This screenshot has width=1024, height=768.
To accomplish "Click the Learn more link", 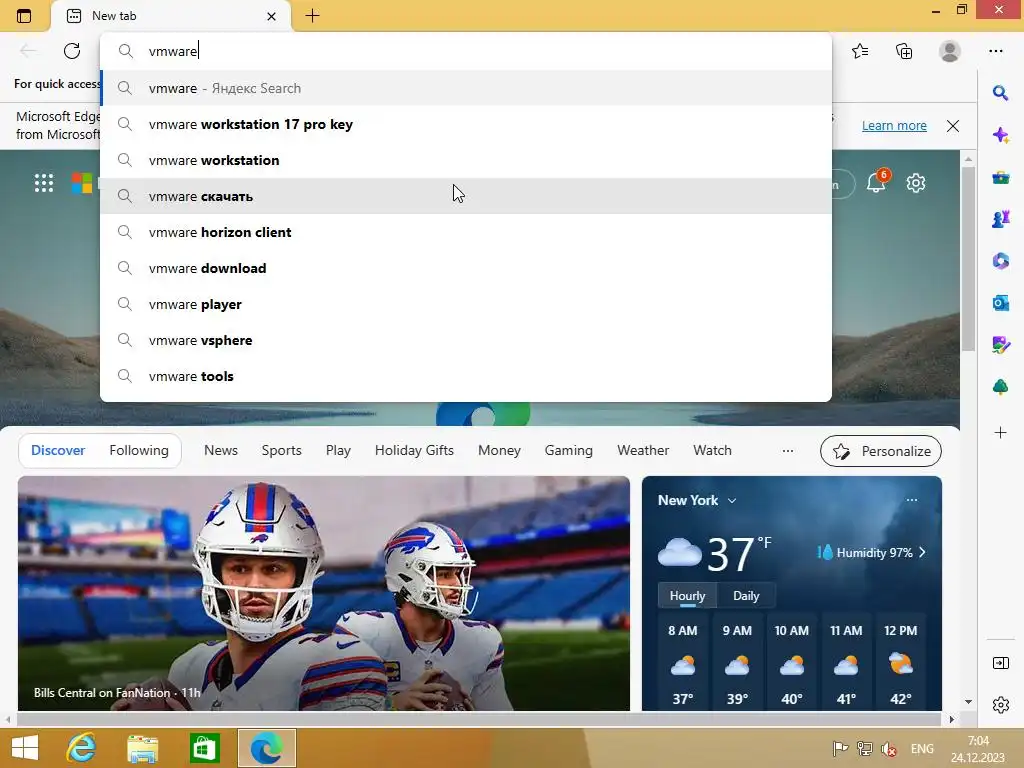I will click(x=893, y=125).
